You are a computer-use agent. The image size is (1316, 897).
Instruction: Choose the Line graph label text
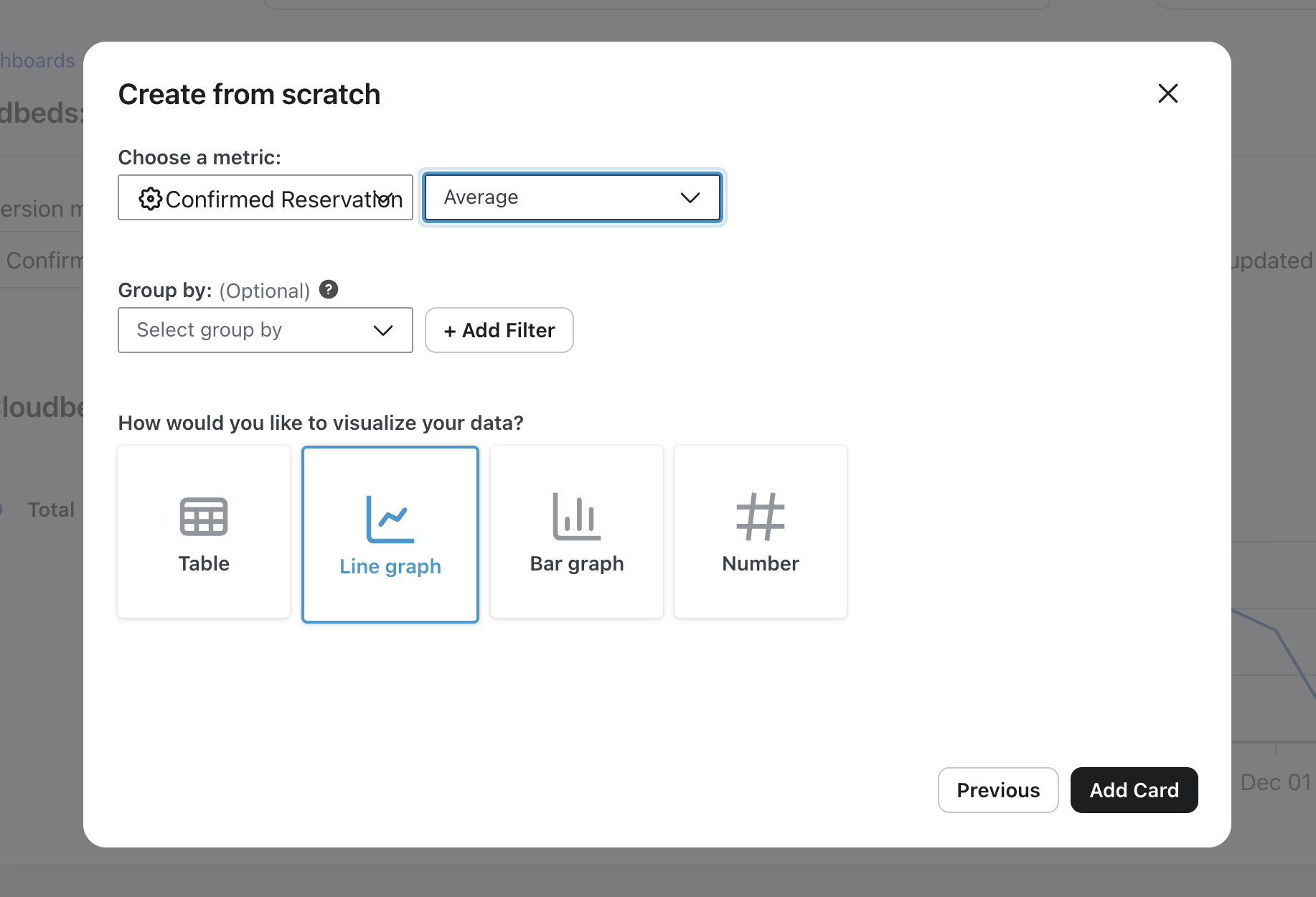click(x=390, y=567)
